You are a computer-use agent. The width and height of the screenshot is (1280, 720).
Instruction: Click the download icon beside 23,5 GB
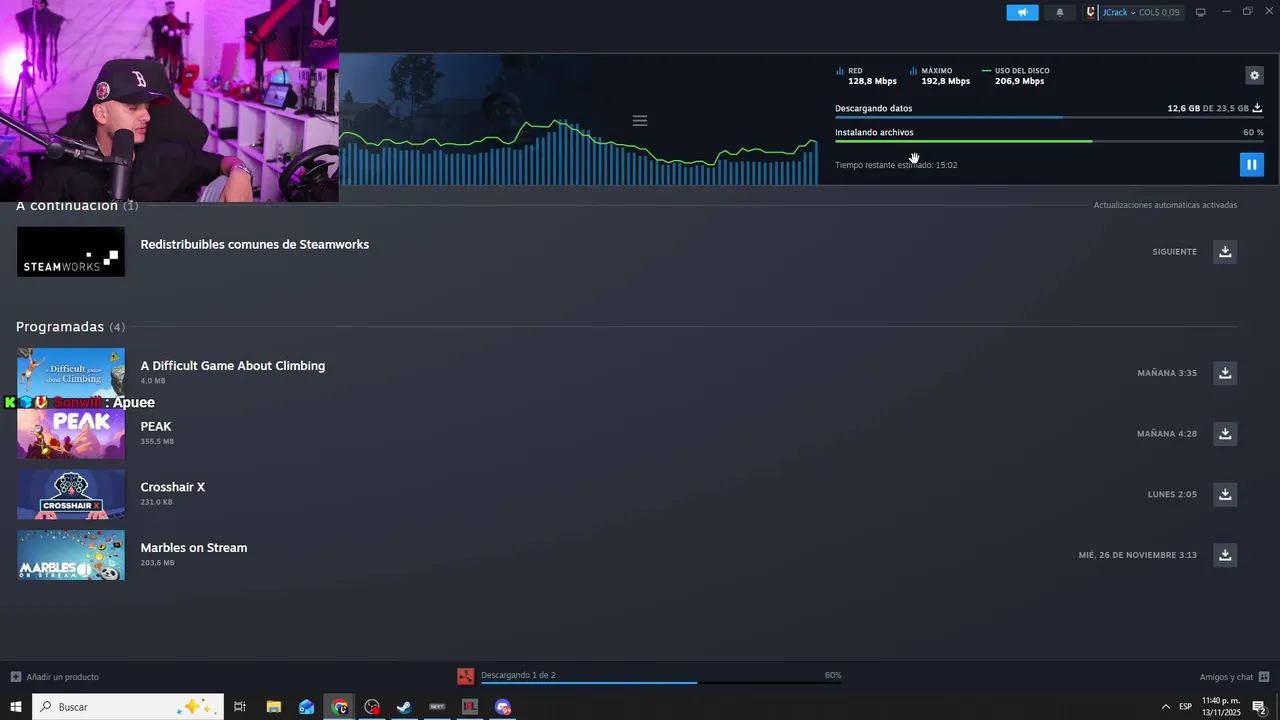(x=1257, y=108)
